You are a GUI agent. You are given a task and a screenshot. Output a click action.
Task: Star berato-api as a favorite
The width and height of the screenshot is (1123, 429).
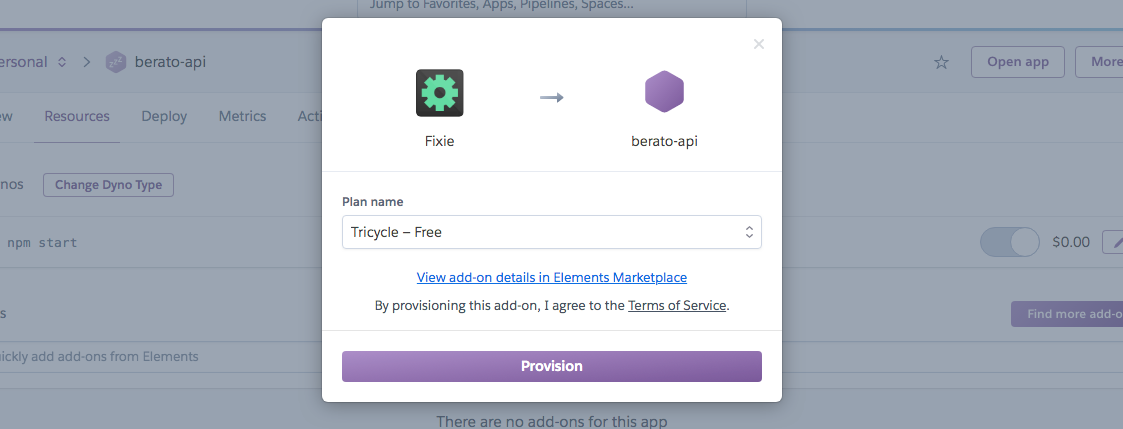[x=941, y=62]
